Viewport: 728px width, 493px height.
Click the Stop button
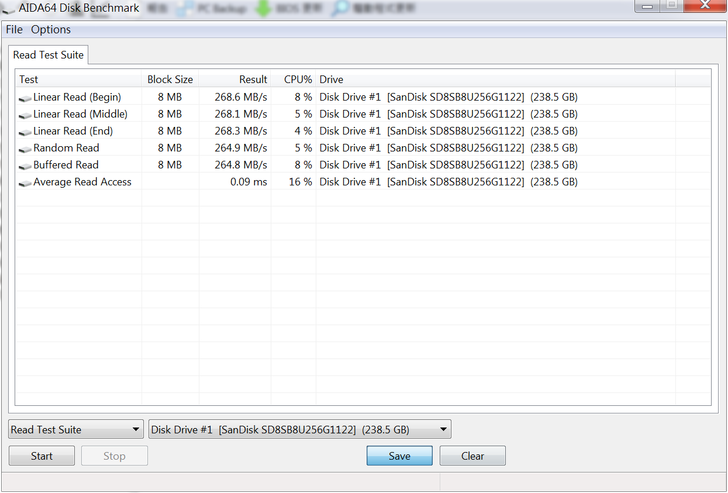coord(114,456)
